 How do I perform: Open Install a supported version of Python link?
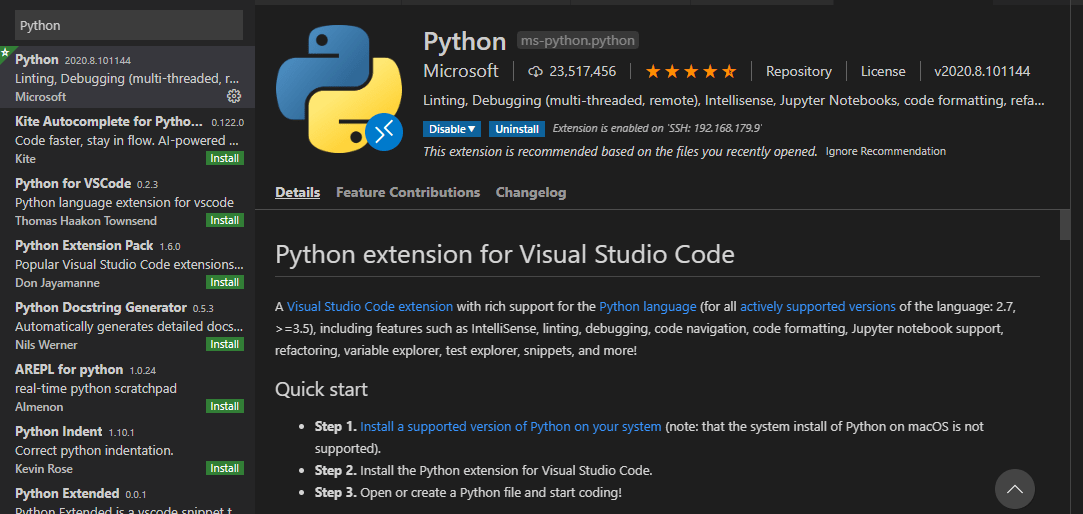pyautogui.click(x=510, y=426)
